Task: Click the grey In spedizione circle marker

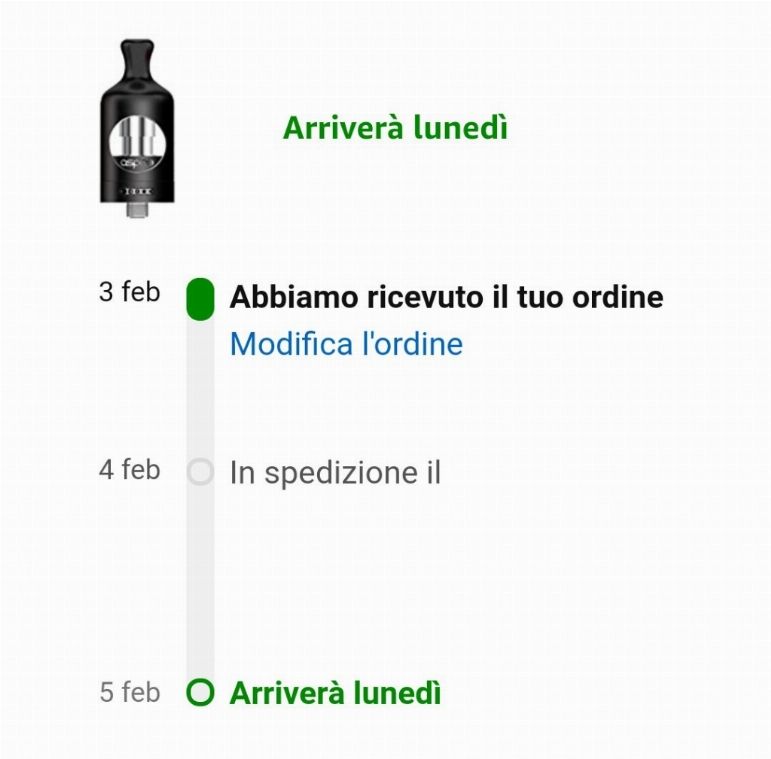Action: click(x=200, y=472)
